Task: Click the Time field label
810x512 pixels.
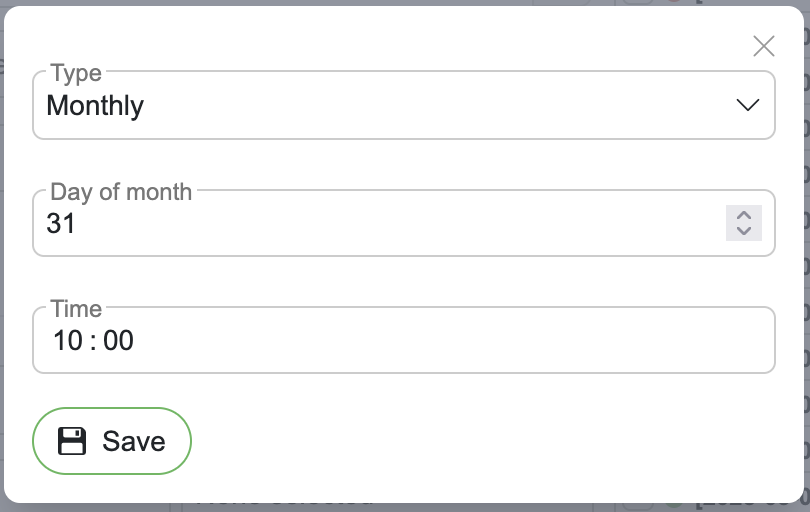Action: (x=76, y=309)
